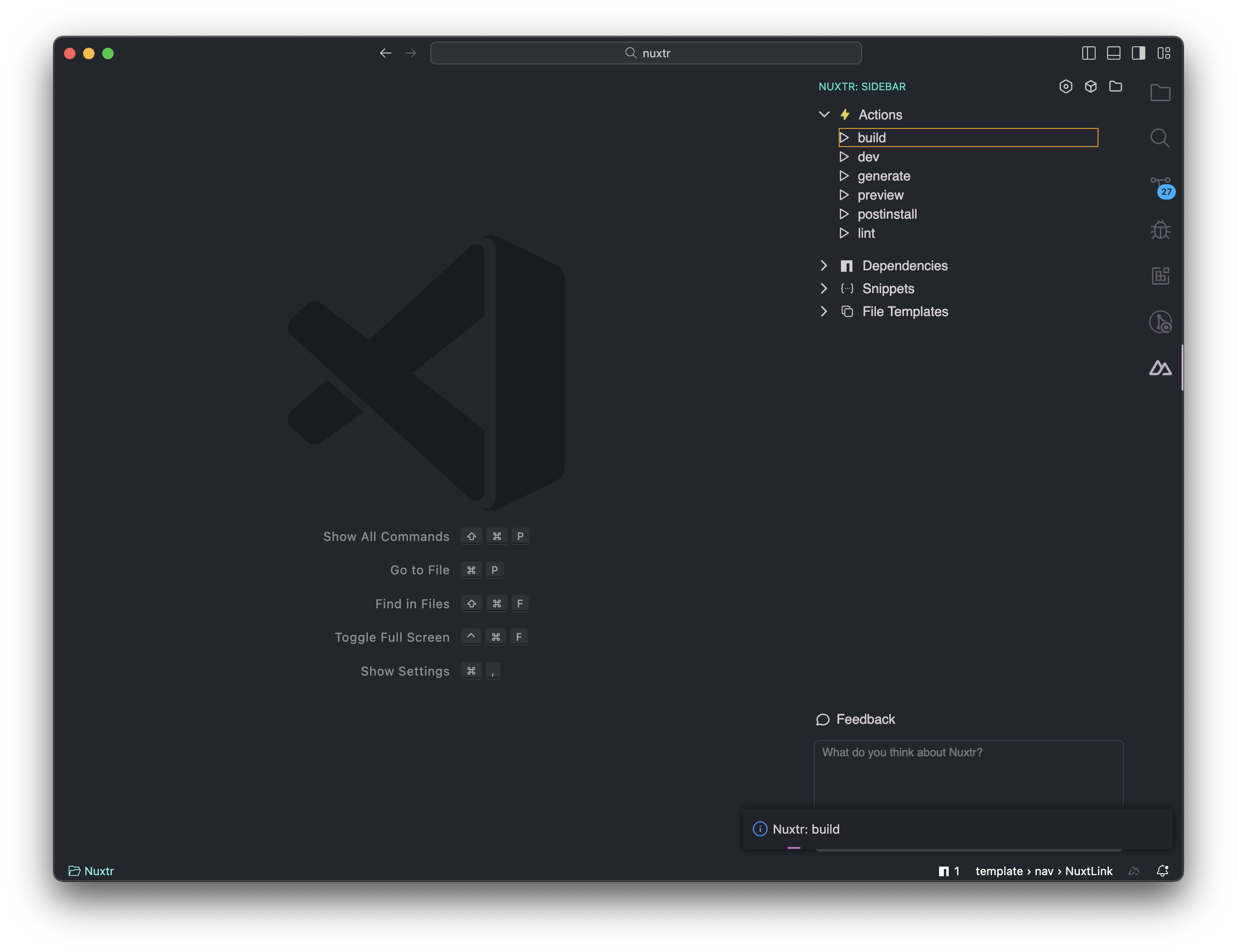Image resolution: width=1237 pixels, height=952 pixels.
Task: Open the Search magnifier in activity bar
Action: coord(1160,138)
